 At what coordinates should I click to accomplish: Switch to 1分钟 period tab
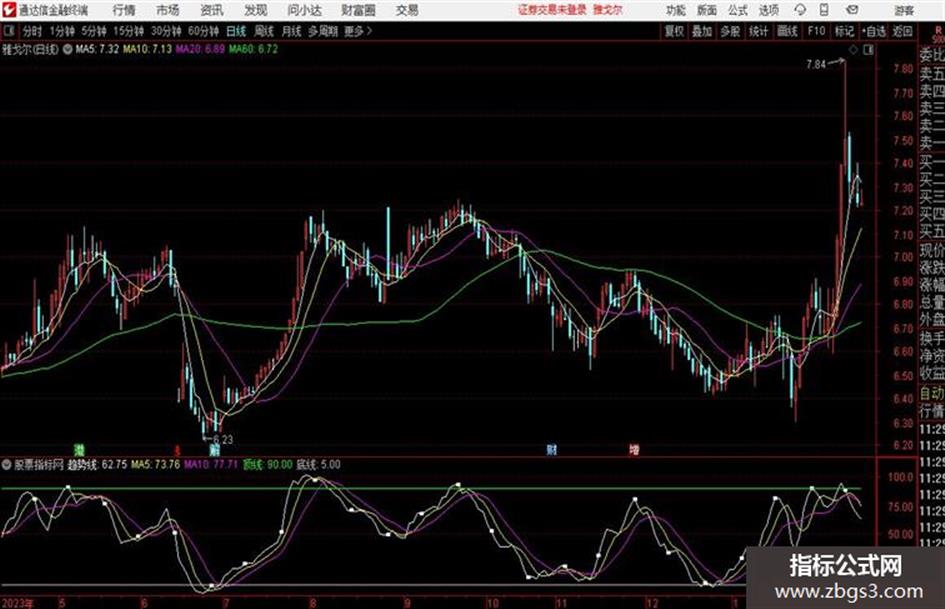tap(61, 31)
